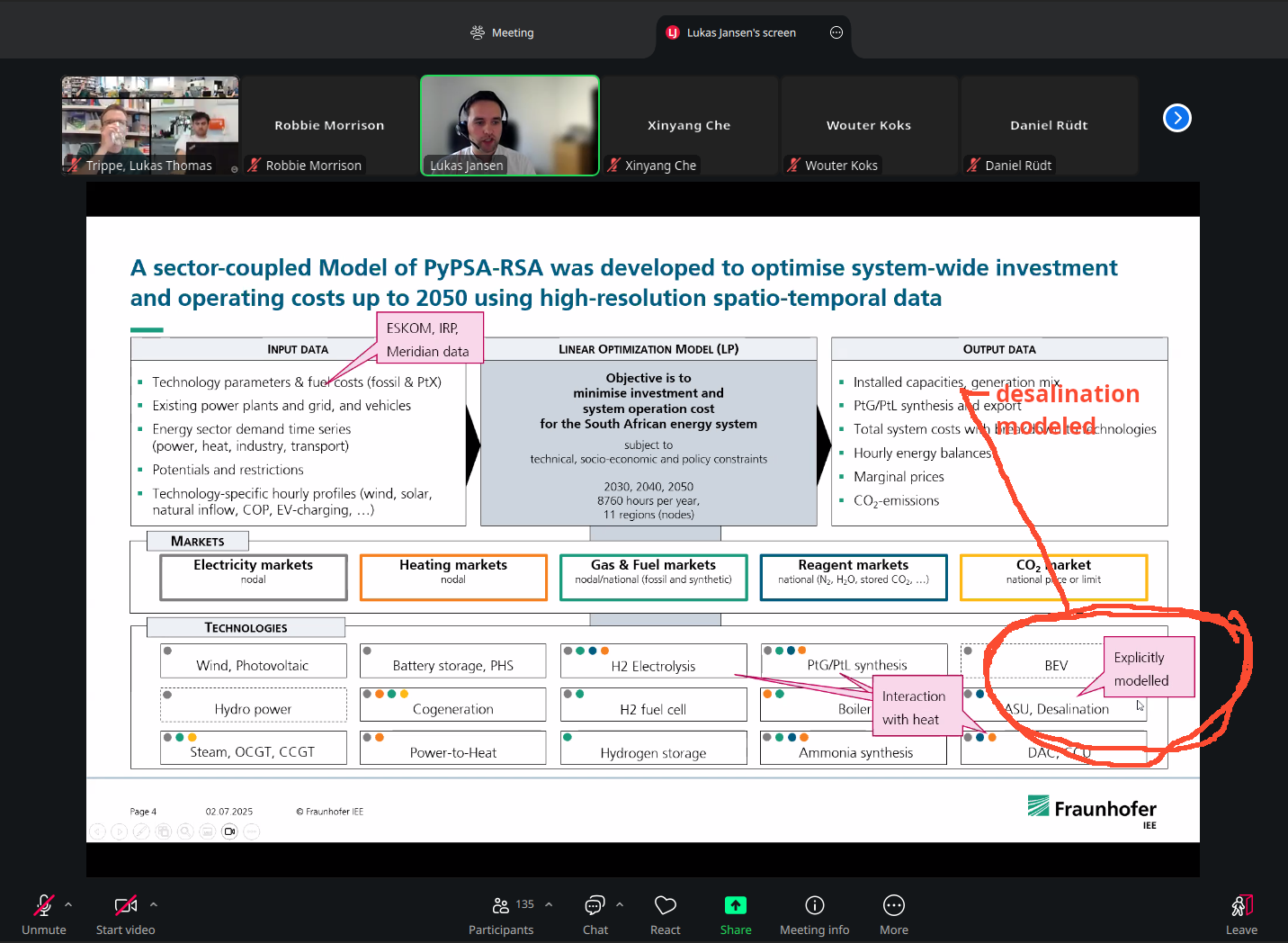Click the Fraunhofer IEE logo
Screen dimensions: 1288x943
(x=1092, y=811)
